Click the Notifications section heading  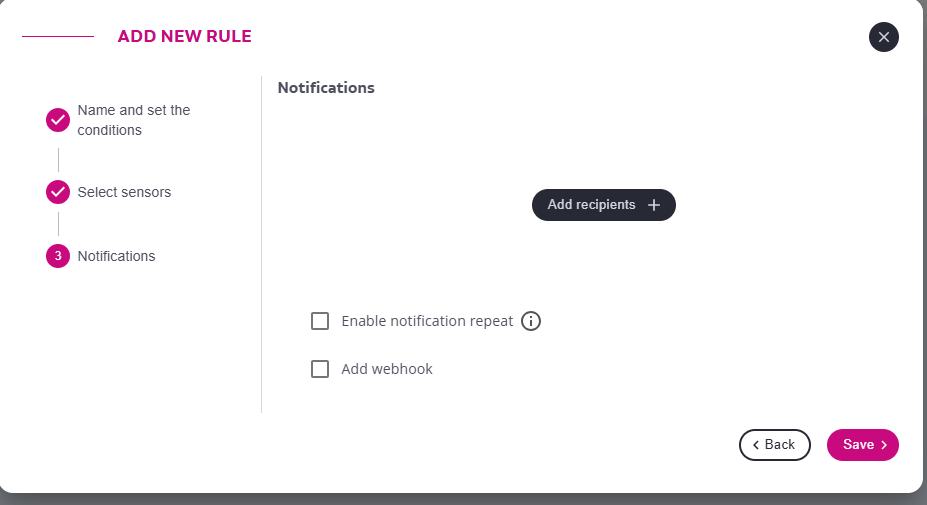pos(326,88)
